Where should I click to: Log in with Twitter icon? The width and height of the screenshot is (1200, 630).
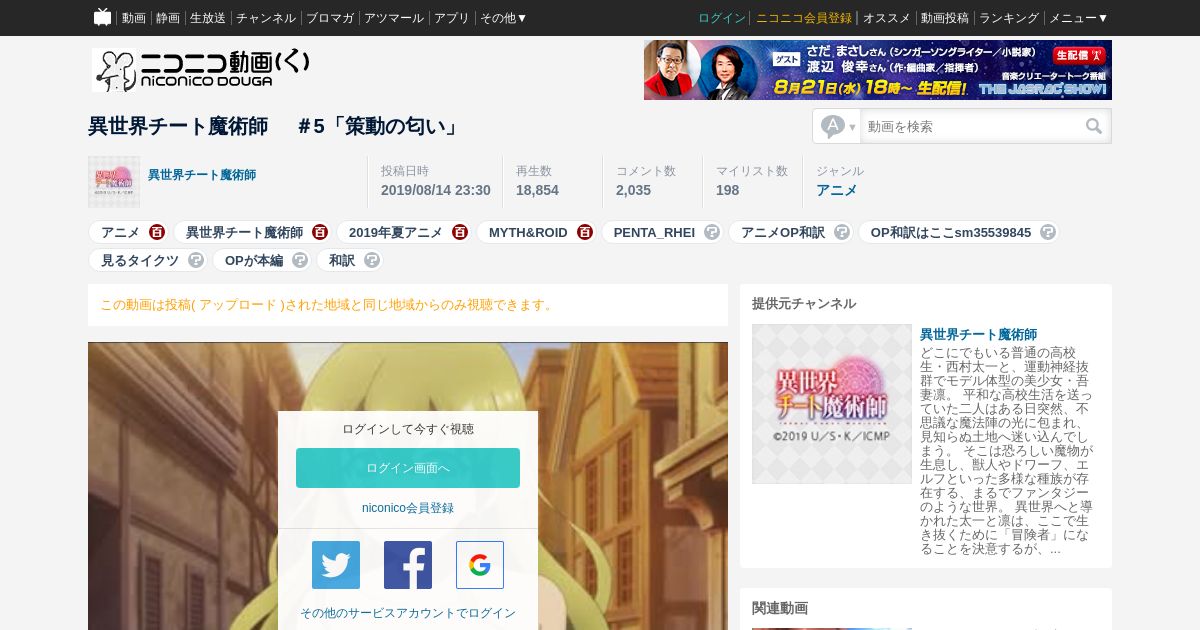336,565
